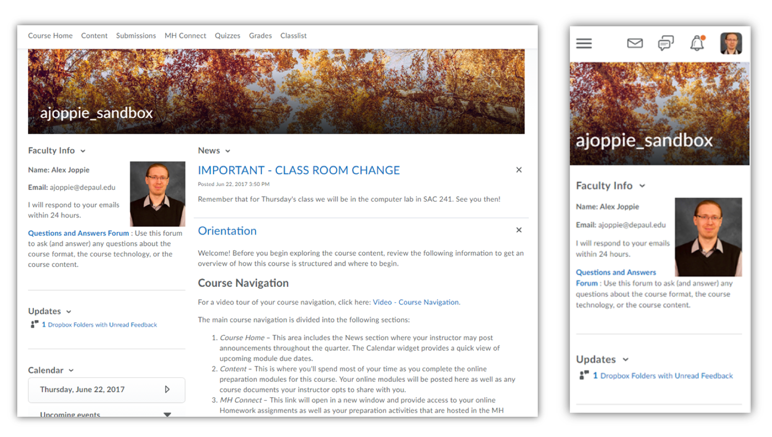Click the next-day arrow beside Thursday, June 22, 2017
772x437 pixels.
point(167,389)
